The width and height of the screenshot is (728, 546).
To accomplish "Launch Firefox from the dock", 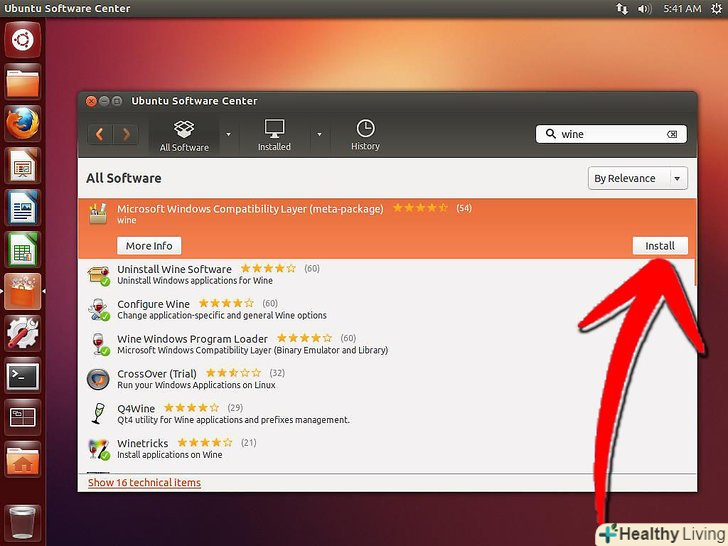I will (x=22, y=124).
